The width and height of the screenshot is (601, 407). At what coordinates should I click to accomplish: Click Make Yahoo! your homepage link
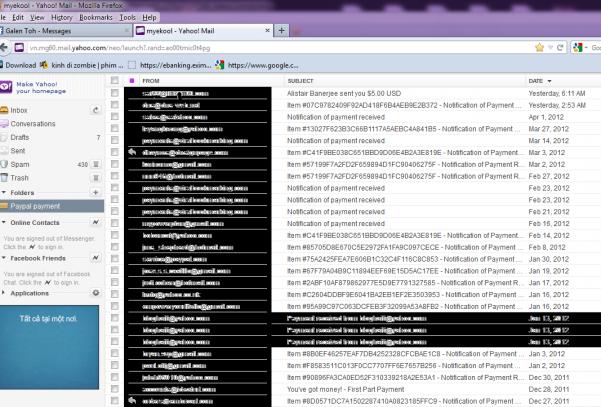[41, 87]
